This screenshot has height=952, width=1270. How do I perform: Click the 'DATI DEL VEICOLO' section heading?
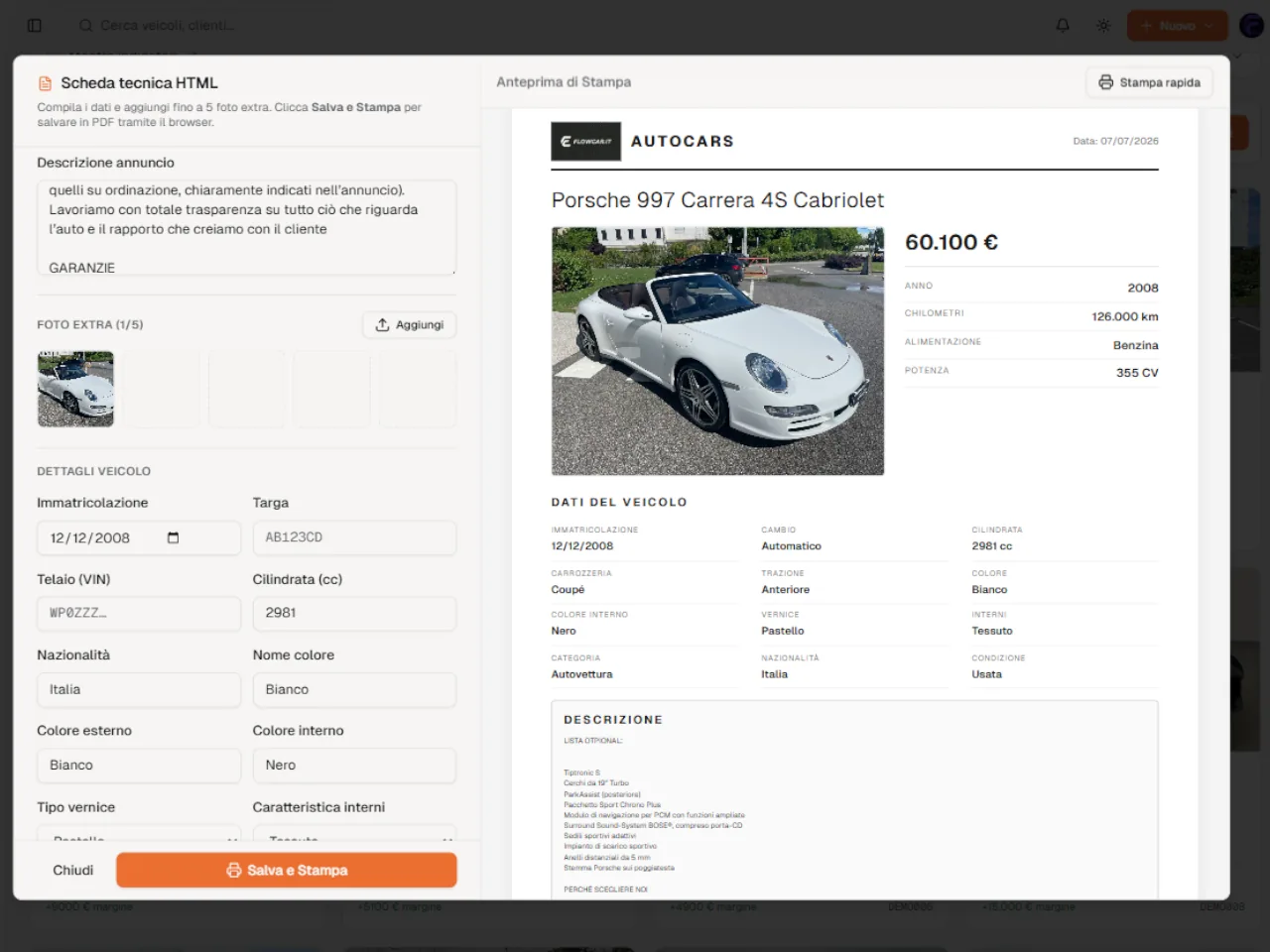pos(619,502)
